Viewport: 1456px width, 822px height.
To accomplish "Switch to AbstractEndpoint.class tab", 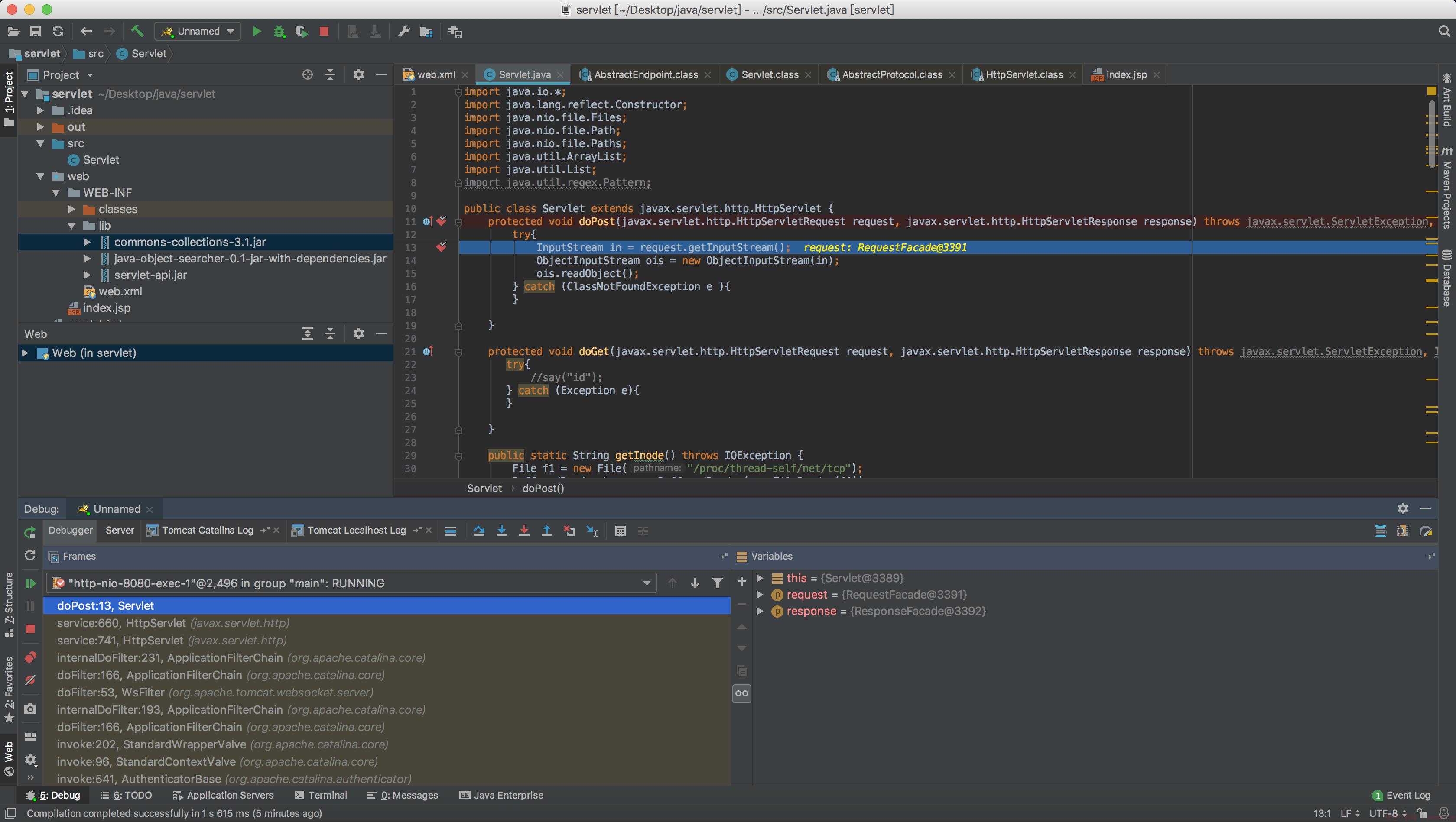I will click(646, 74).
